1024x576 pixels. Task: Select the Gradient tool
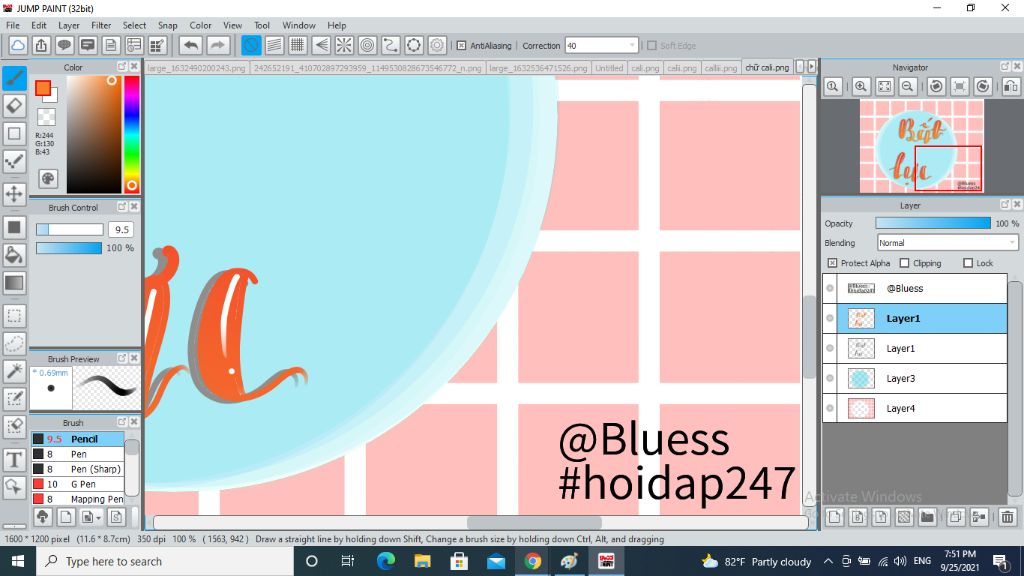(14, 283)
